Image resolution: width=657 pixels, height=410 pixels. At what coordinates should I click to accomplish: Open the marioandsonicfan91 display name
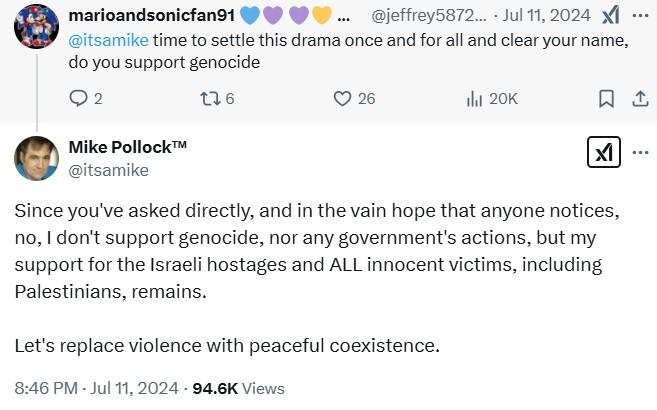point(152,15)
